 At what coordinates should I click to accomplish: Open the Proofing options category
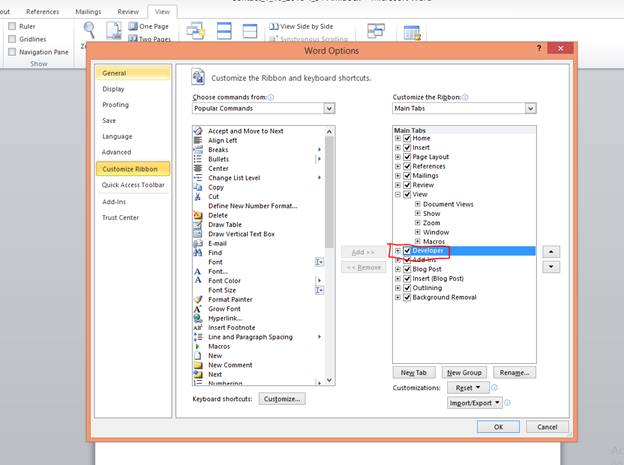(x=133, y=105)
